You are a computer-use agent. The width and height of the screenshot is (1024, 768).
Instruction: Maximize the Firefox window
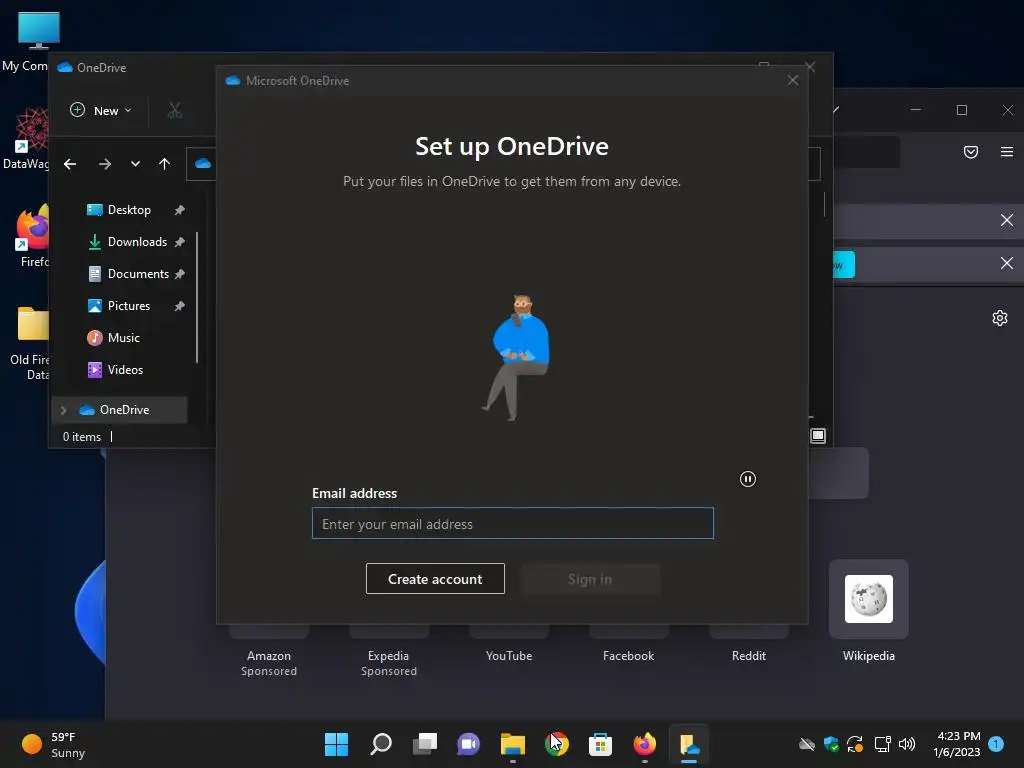pyautogui.click(x=962, y=110)
